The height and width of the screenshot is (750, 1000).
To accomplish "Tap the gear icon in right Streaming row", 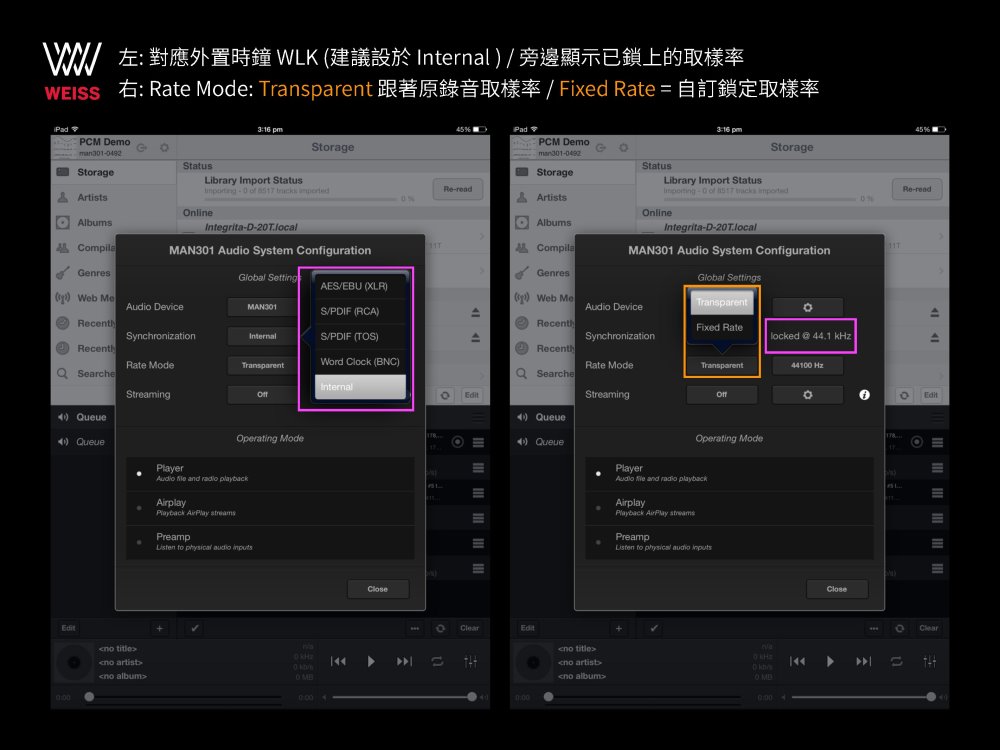I will coord(807,395).
